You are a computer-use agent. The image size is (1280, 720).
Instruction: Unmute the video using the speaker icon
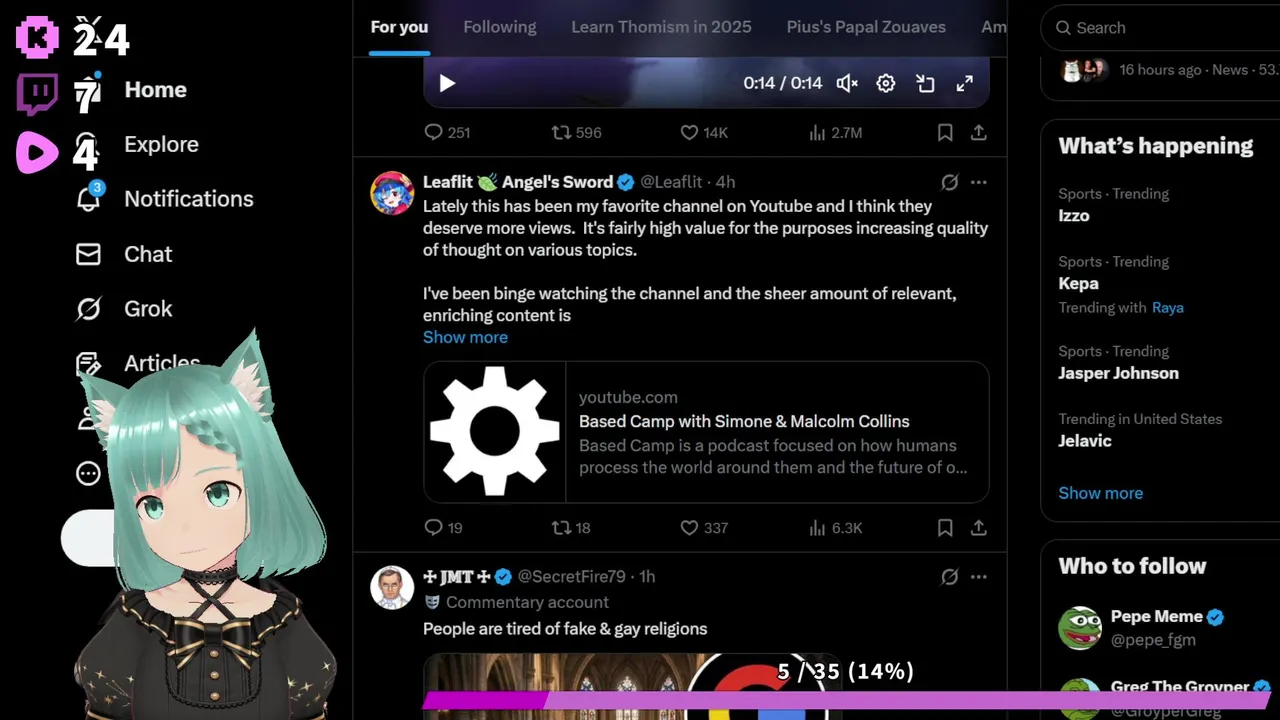pyautogui.click(x=847, y=84)
